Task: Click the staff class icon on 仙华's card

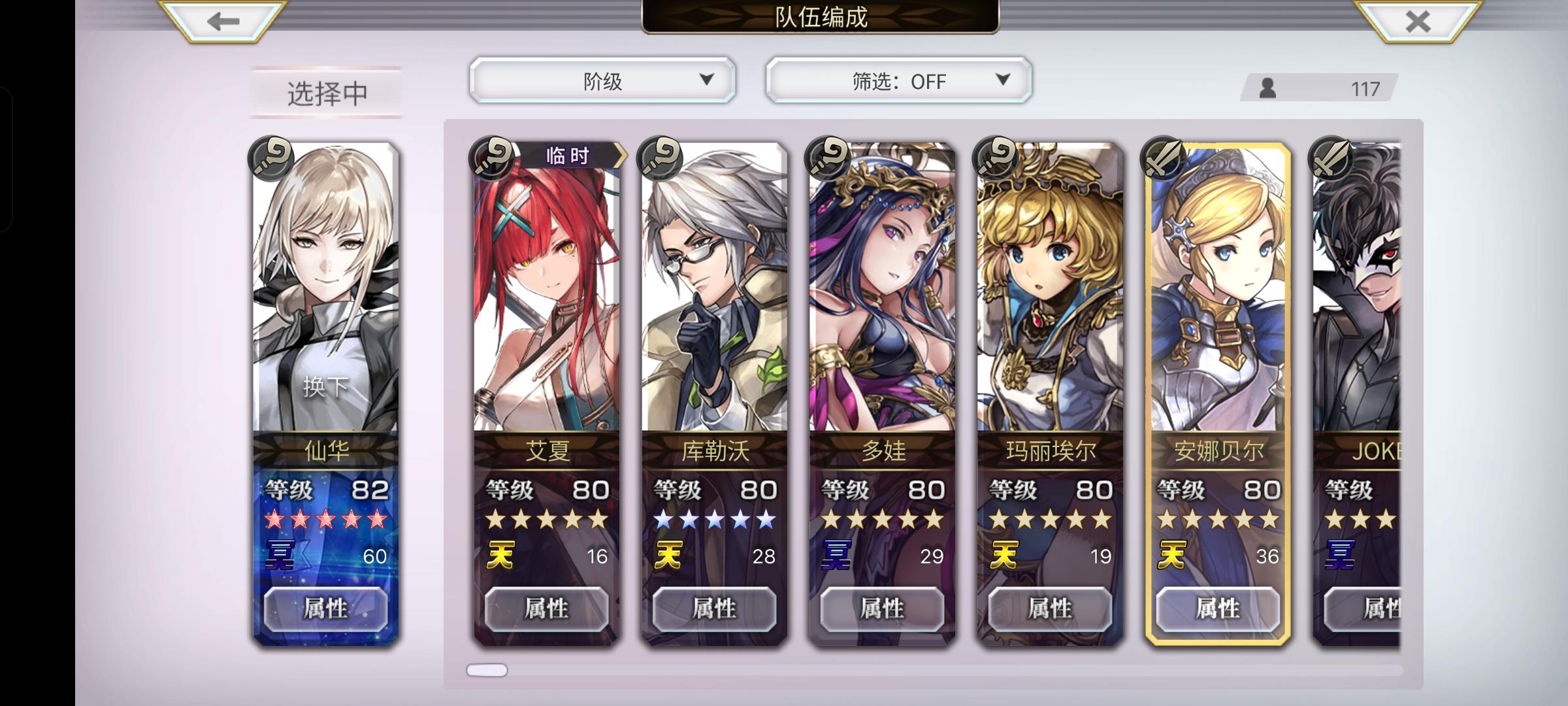Action: (271, 158)
